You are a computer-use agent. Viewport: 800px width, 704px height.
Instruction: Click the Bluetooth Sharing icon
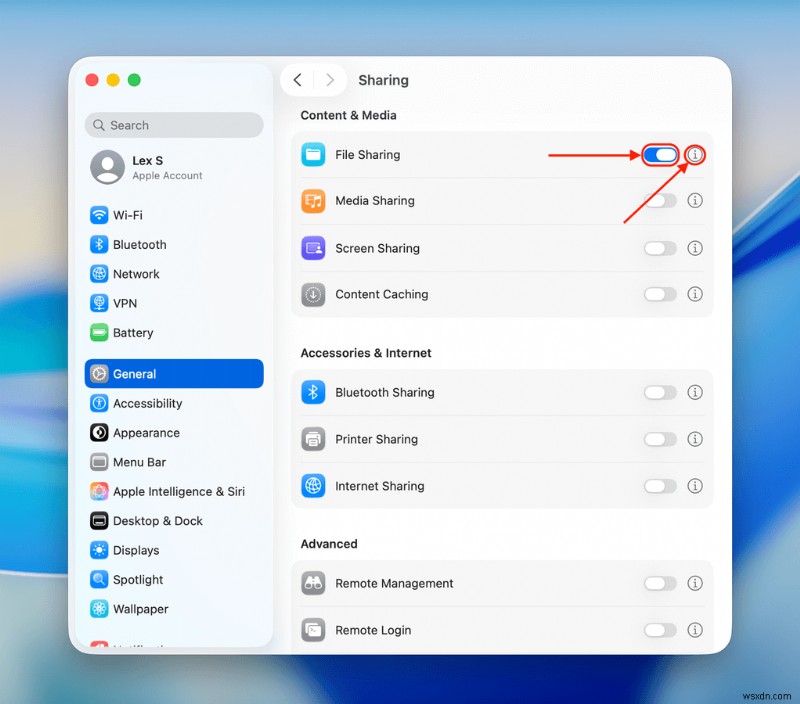[313, 392]
